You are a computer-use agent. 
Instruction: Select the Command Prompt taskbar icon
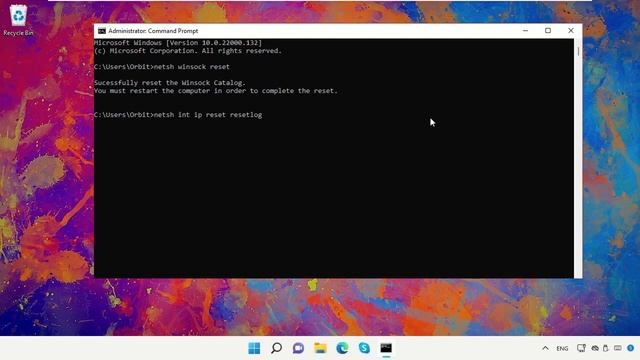click(386, 348)
